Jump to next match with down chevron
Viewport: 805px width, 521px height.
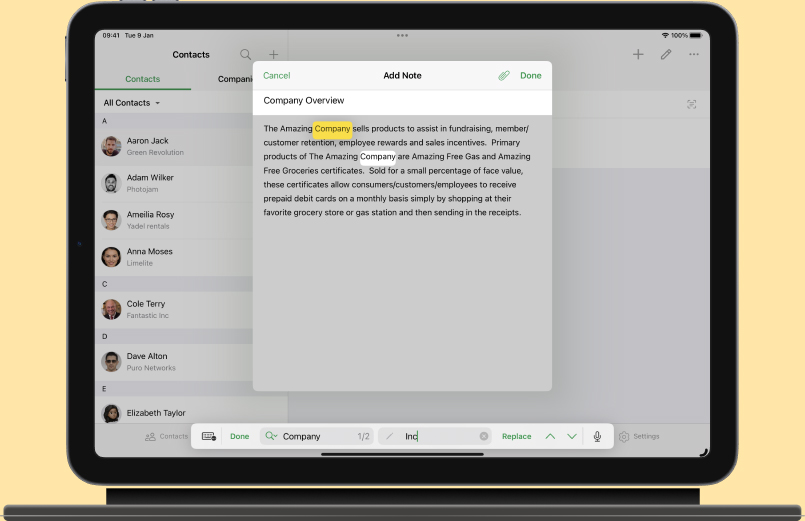click(572, 437)
